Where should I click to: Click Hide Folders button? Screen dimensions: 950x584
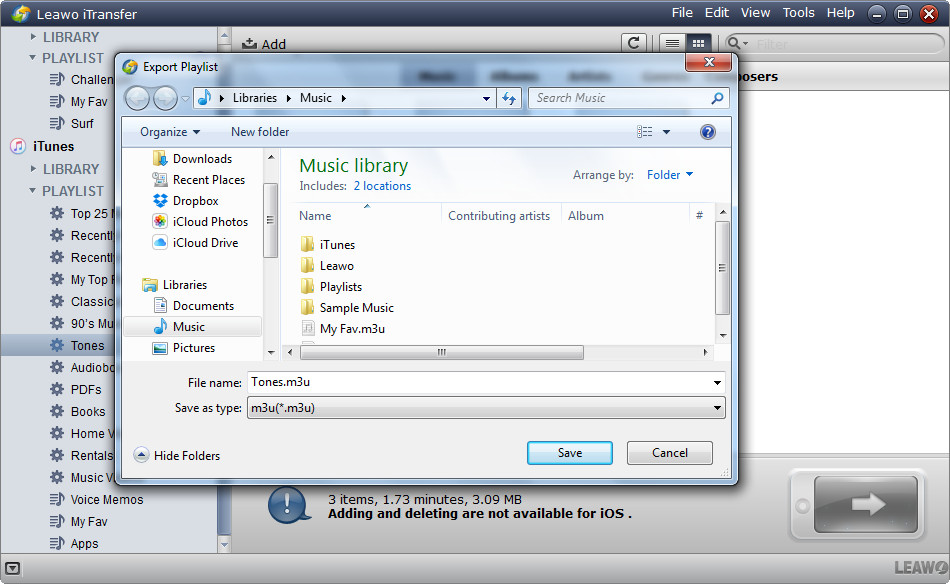tap(177, 456)
